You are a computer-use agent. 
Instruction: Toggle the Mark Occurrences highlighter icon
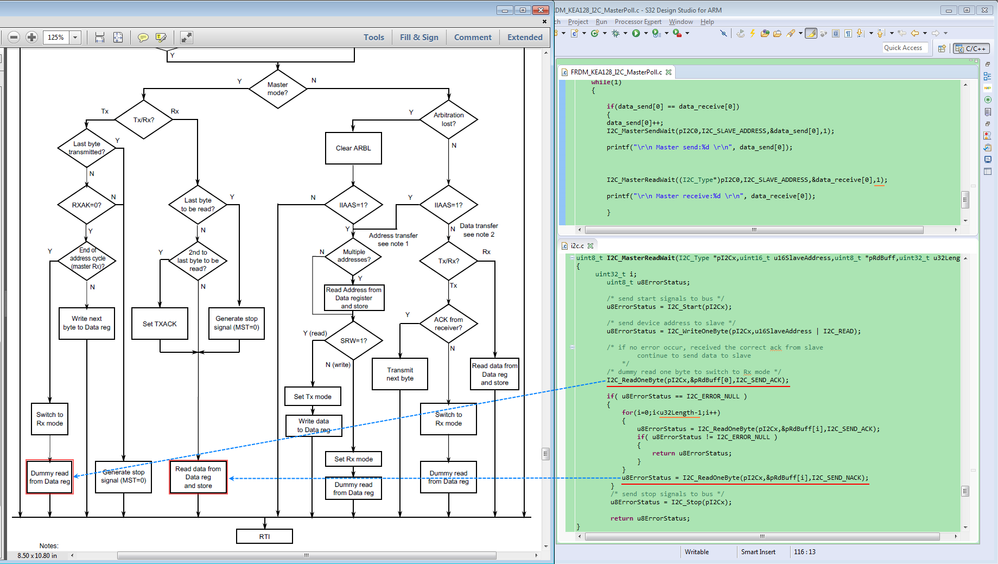point(811,33)
